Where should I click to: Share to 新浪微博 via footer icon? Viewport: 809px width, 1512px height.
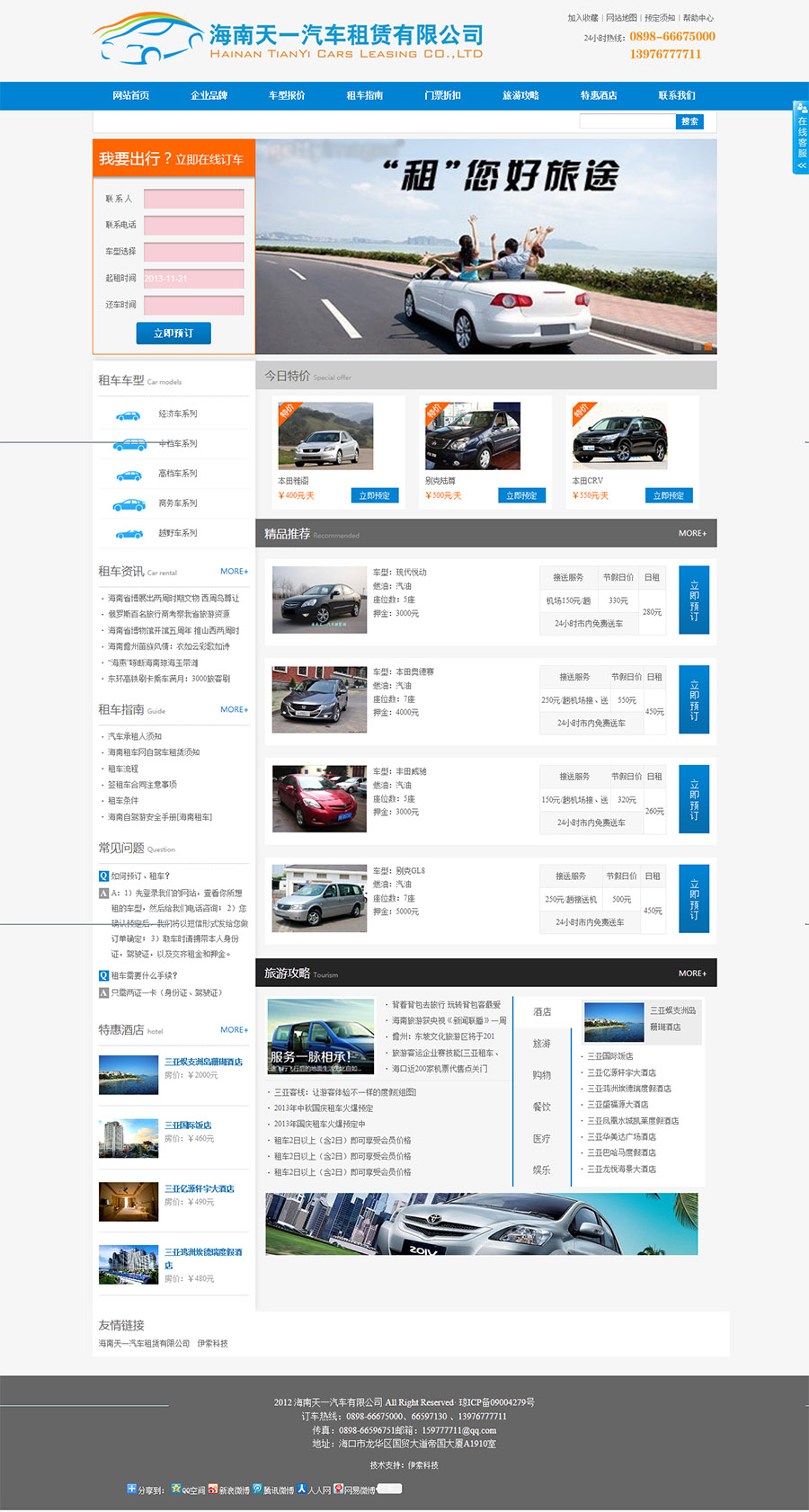[213, 1489]
